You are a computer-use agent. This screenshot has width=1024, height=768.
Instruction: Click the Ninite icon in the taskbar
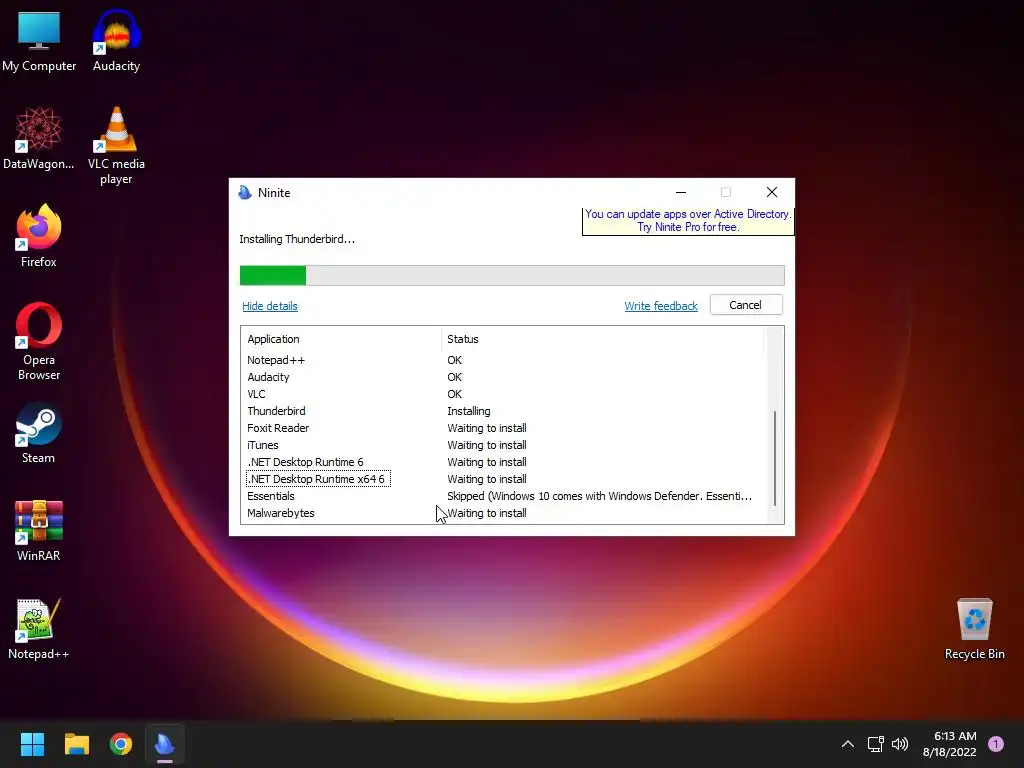pyautogui.click(x=165, y=744)
